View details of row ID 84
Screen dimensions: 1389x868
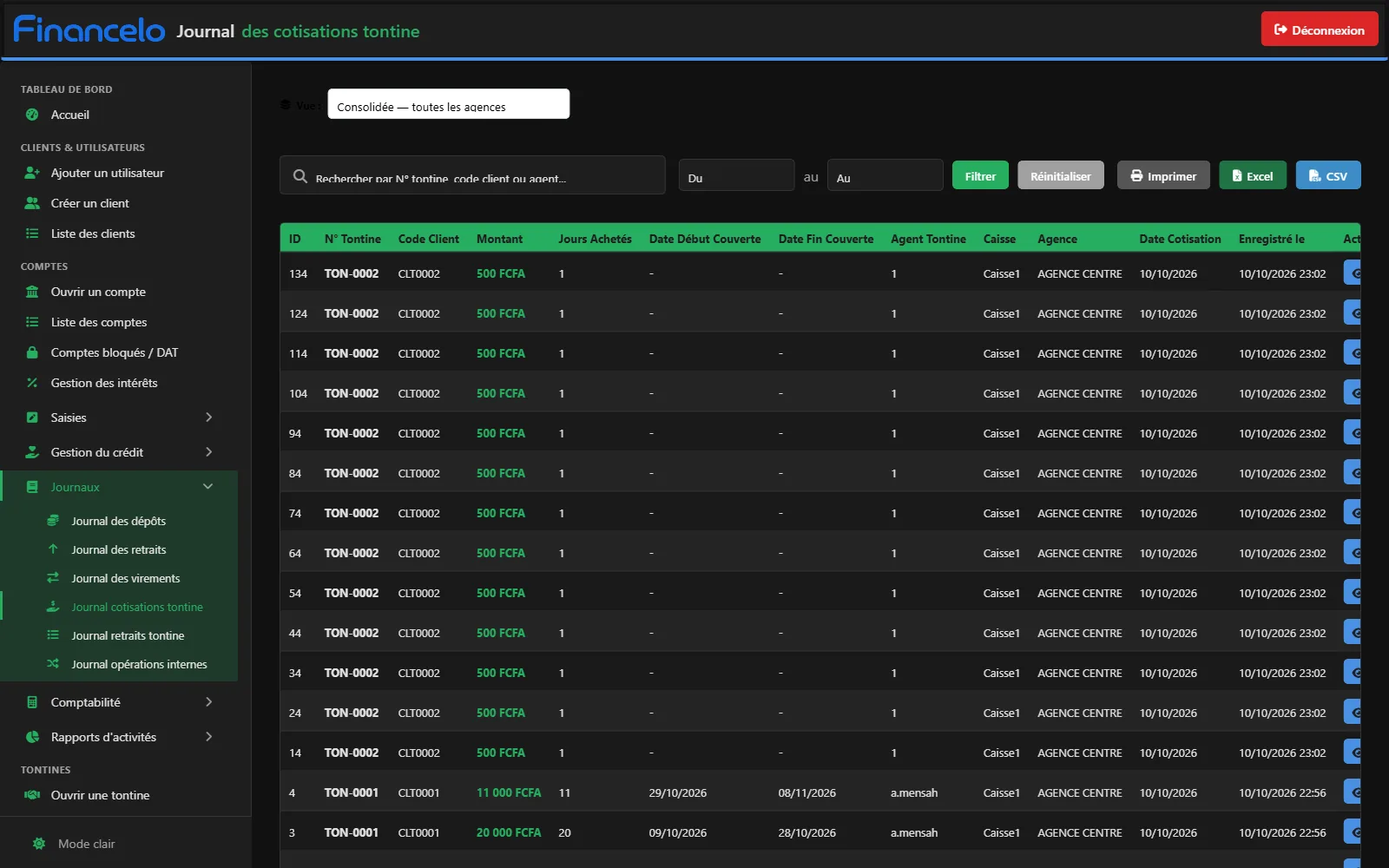coord(1352,472)
